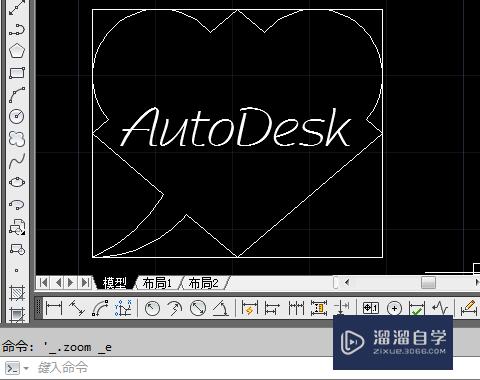Open the command line recent commands dropdown

click(x=26, y=368)
